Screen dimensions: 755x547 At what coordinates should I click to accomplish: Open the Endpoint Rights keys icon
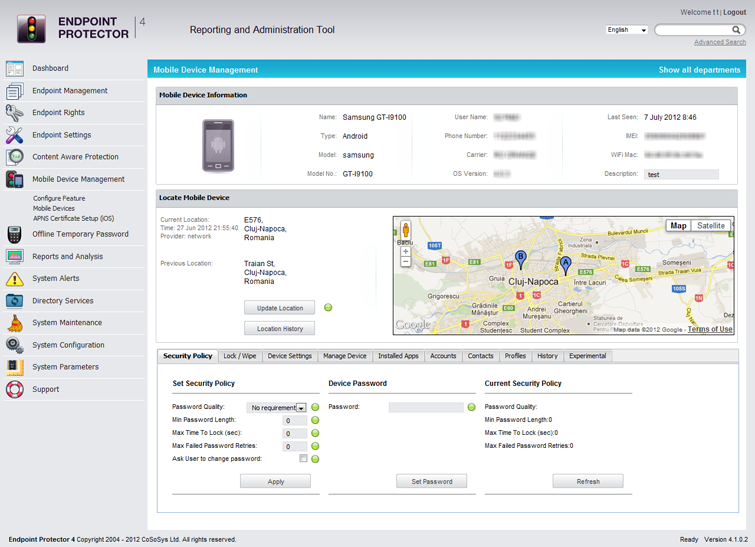[14, 113]
